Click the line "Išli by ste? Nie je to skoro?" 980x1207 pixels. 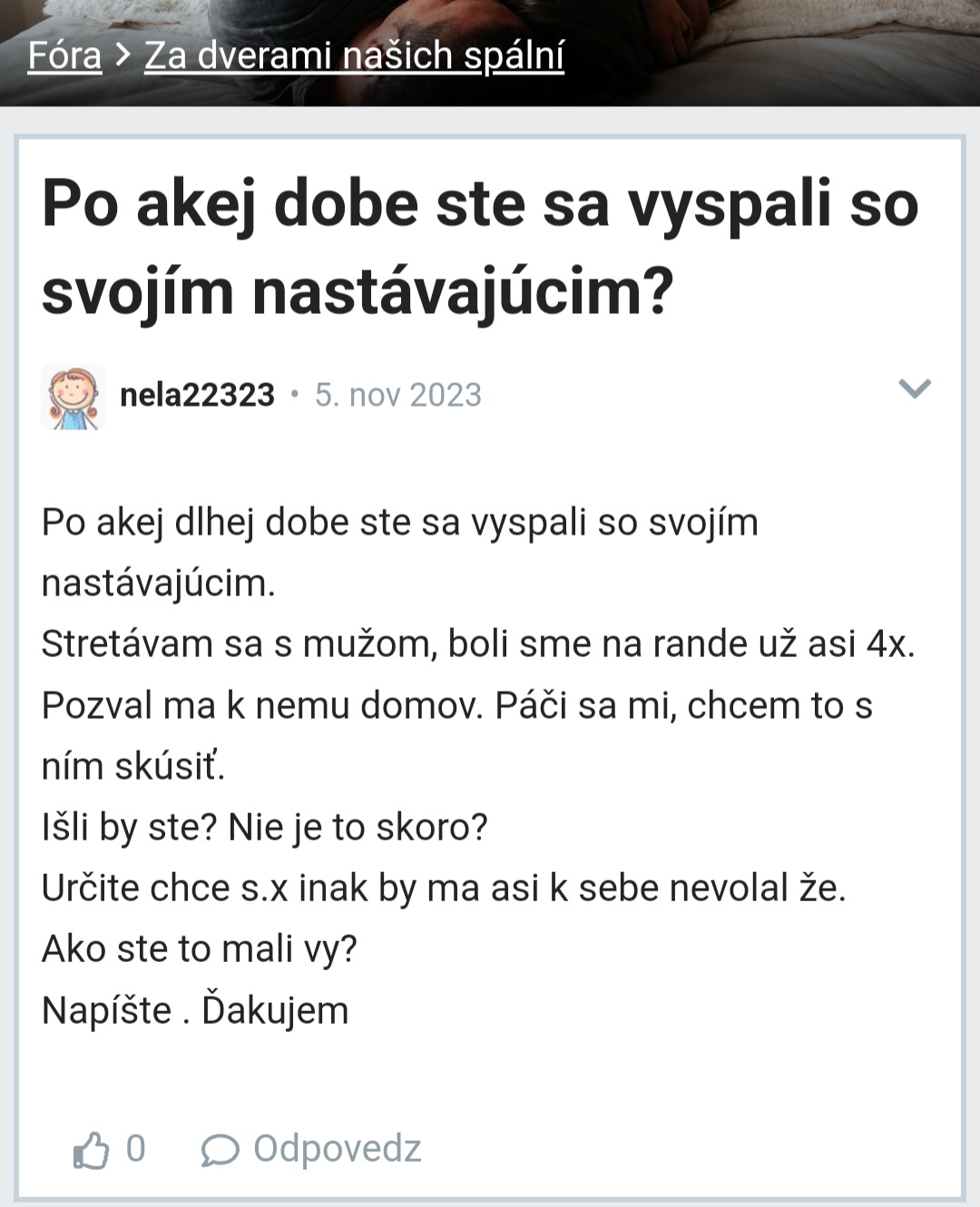264,828
